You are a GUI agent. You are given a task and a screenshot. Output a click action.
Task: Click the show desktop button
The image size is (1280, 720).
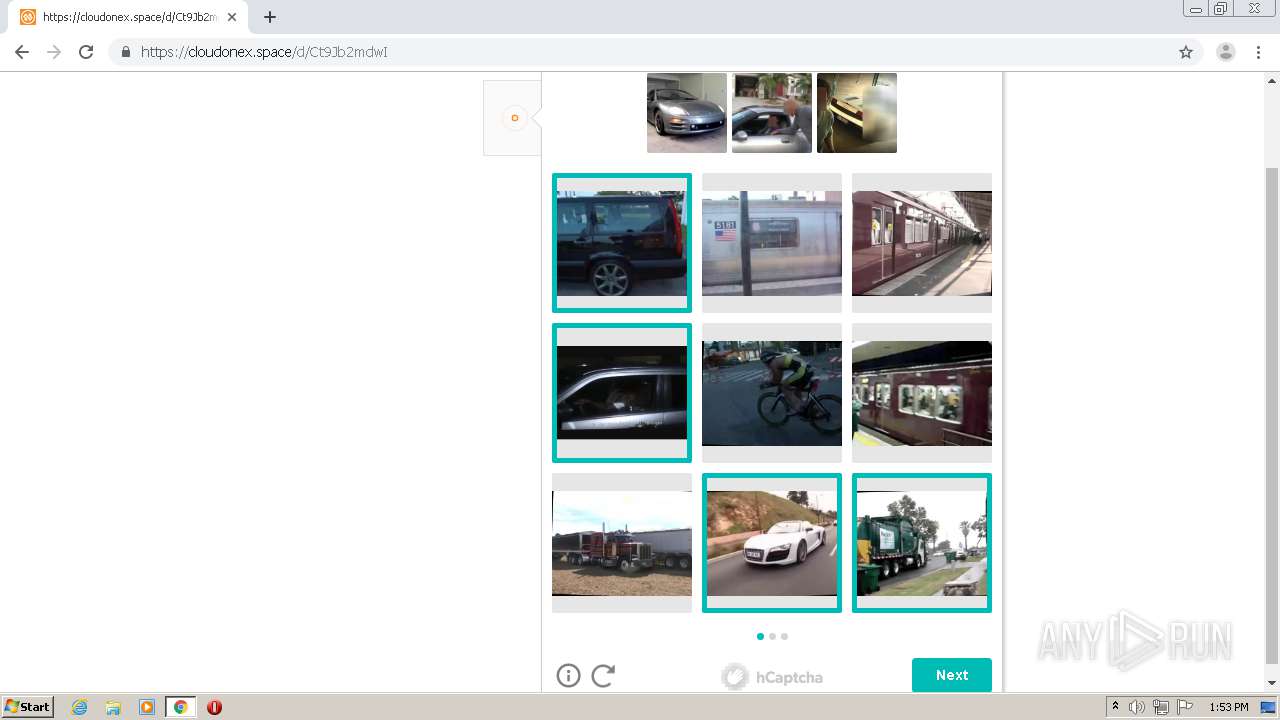1269,707
